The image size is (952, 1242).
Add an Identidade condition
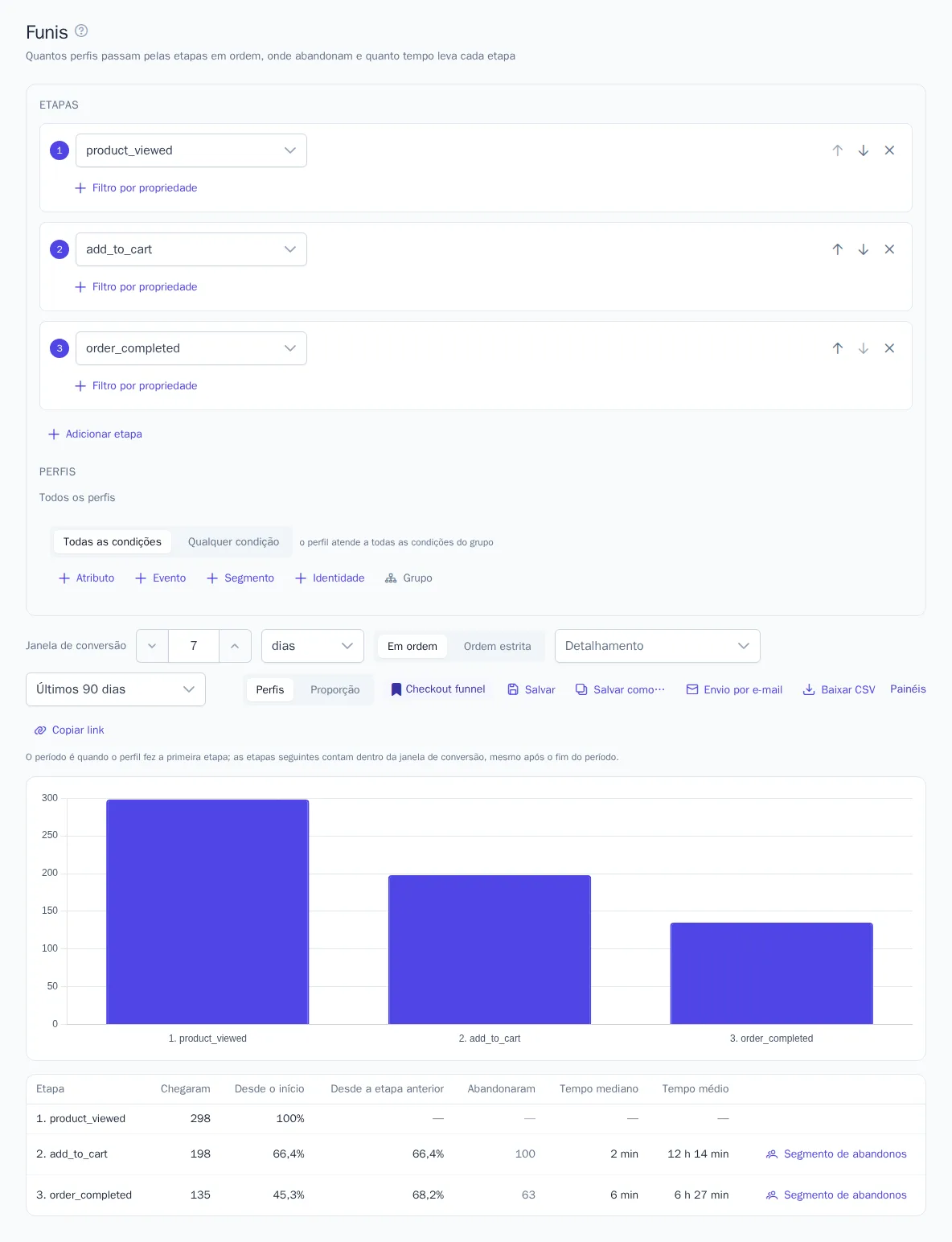(x=330, y=578)
